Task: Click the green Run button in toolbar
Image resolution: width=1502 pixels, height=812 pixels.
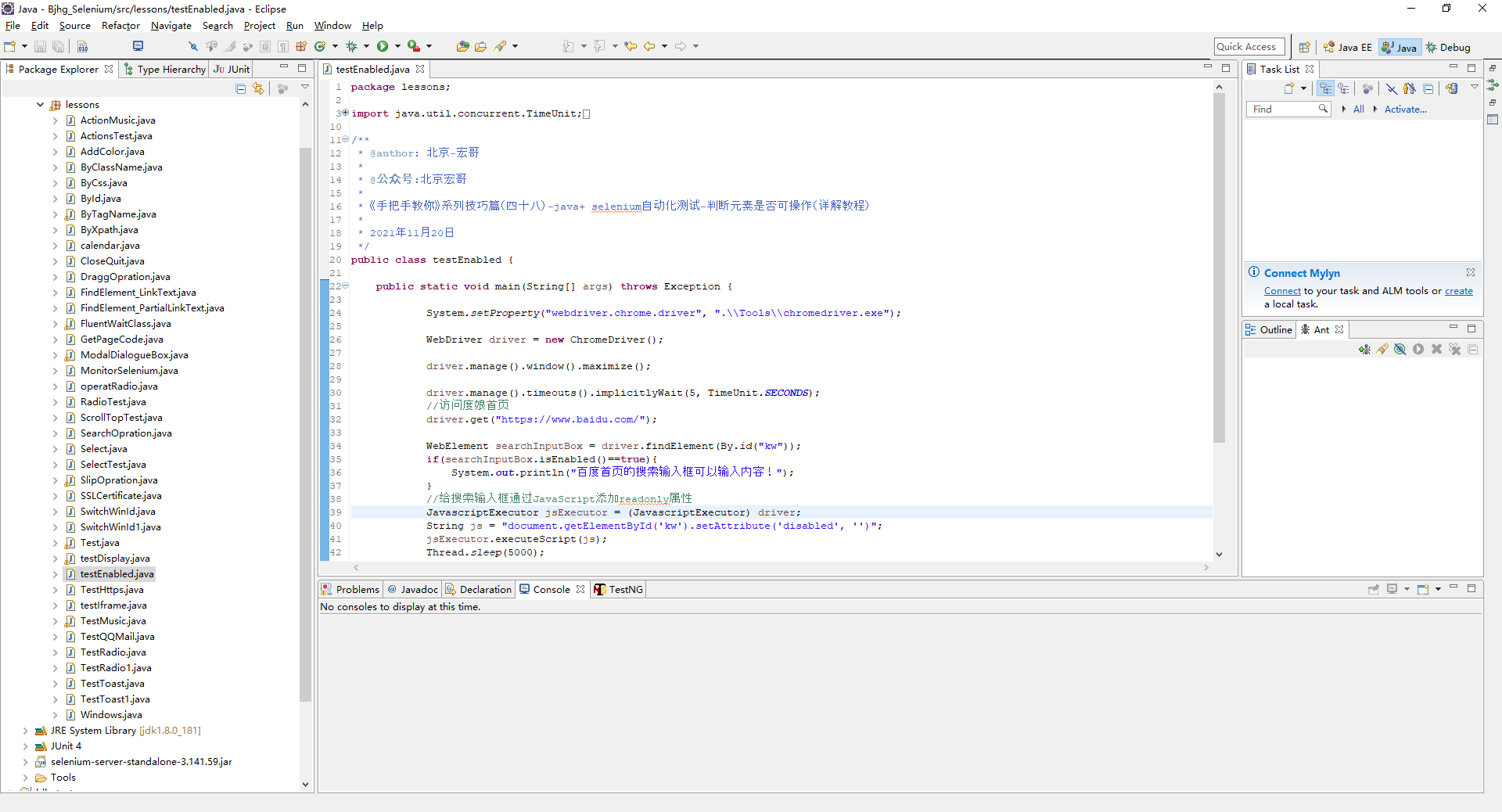Action: tap(383, 47)
